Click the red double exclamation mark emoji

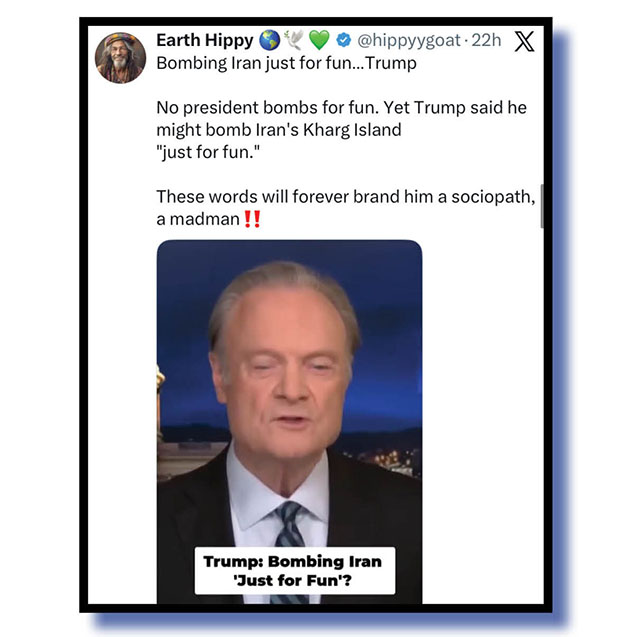pyautogui.click(x=252, y=219)
